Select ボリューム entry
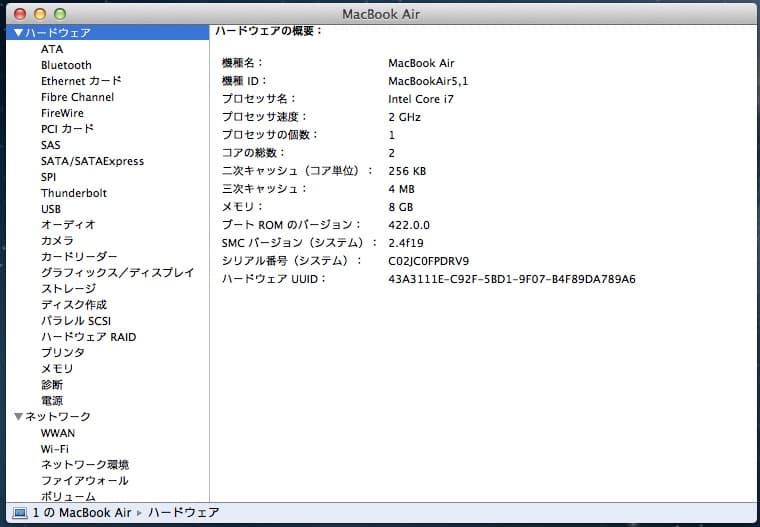The height and width of the screenshot is (527, 760). (x=68, y=496)
